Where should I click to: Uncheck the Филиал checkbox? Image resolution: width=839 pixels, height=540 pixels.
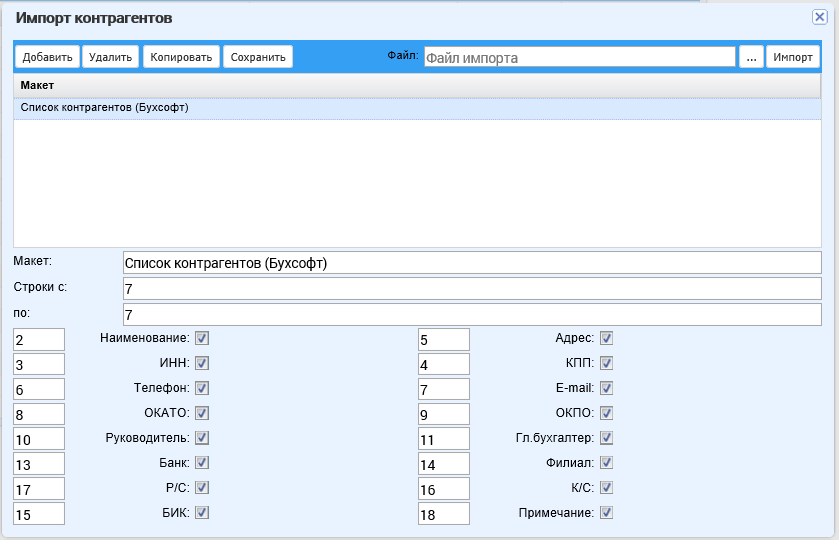(x=606, y=462)
